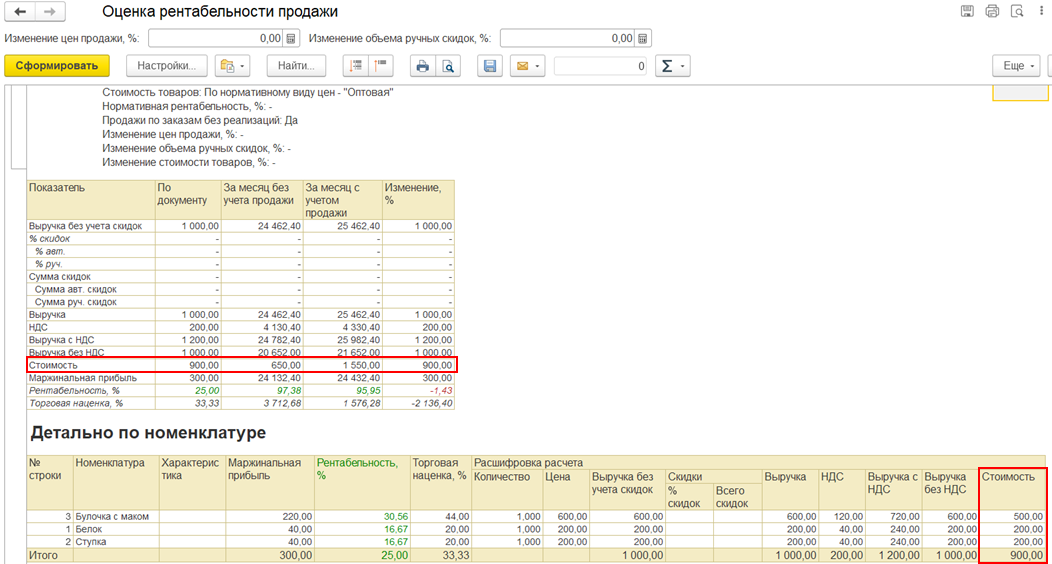Open calculator for manual discount field

pos(643,38)
